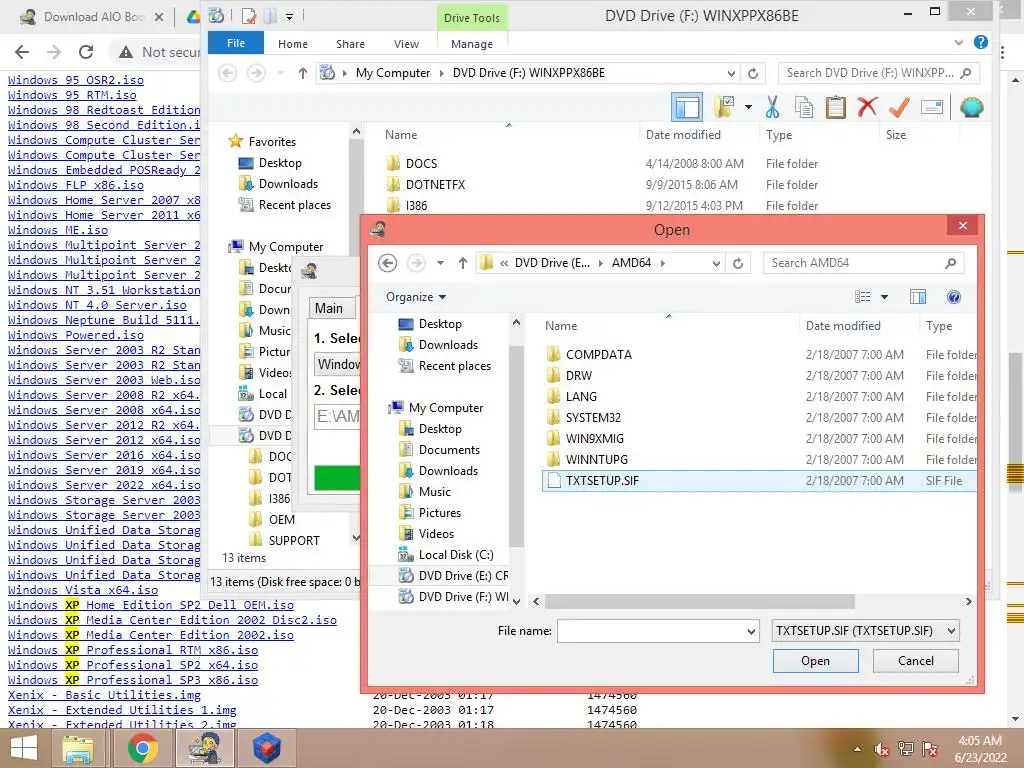1024x768 pixels.
Task: Reload the Chrome page
Action: 86,52
